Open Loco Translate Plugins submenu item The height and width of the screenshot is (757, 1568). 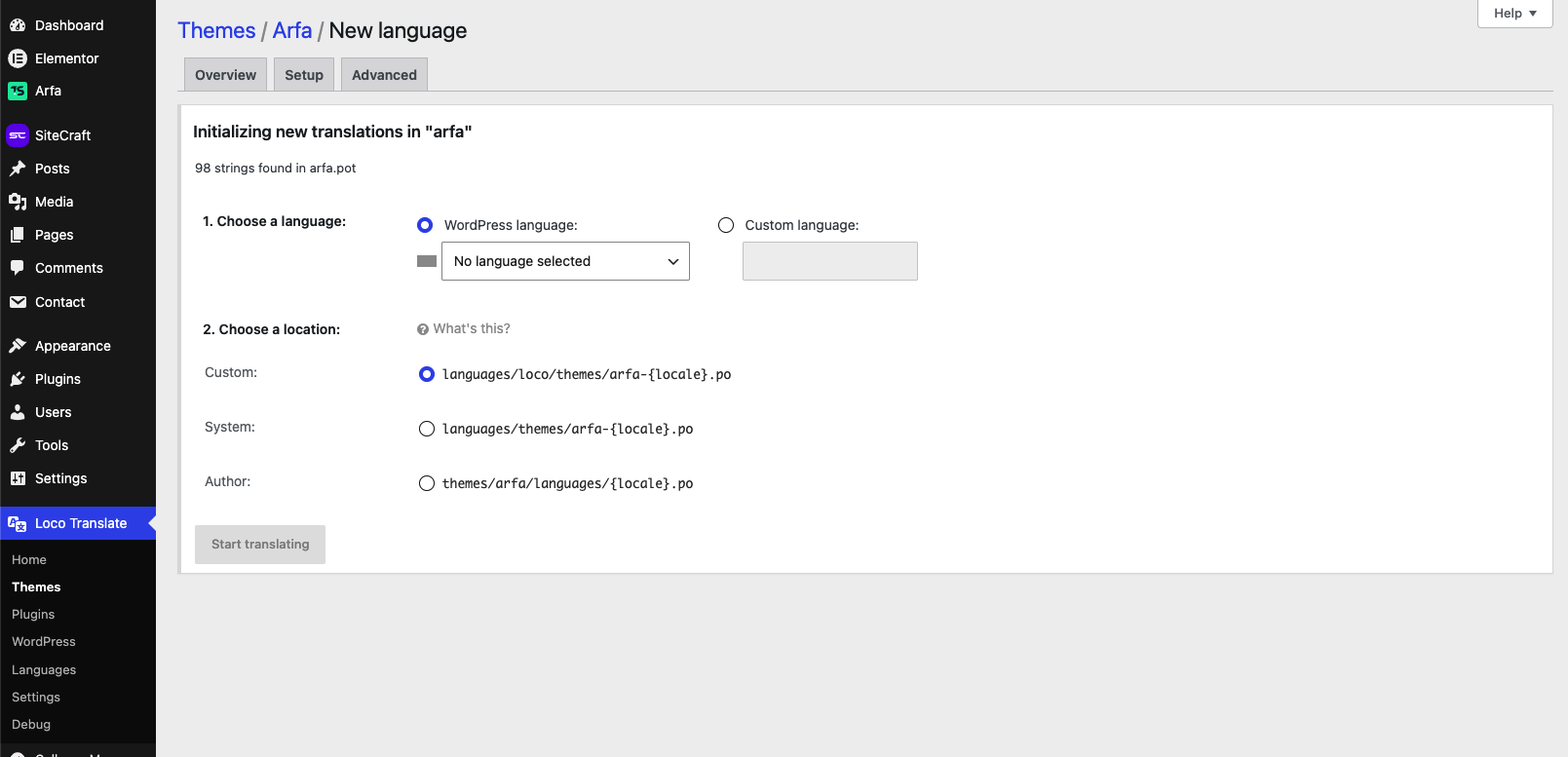tap(33, 615)
